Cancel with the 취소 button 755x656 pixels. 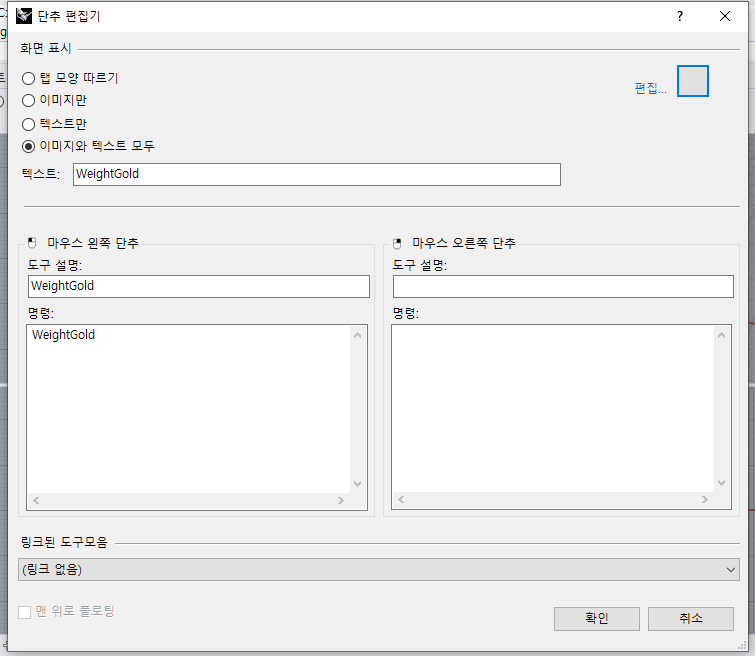tap(690, 618)
